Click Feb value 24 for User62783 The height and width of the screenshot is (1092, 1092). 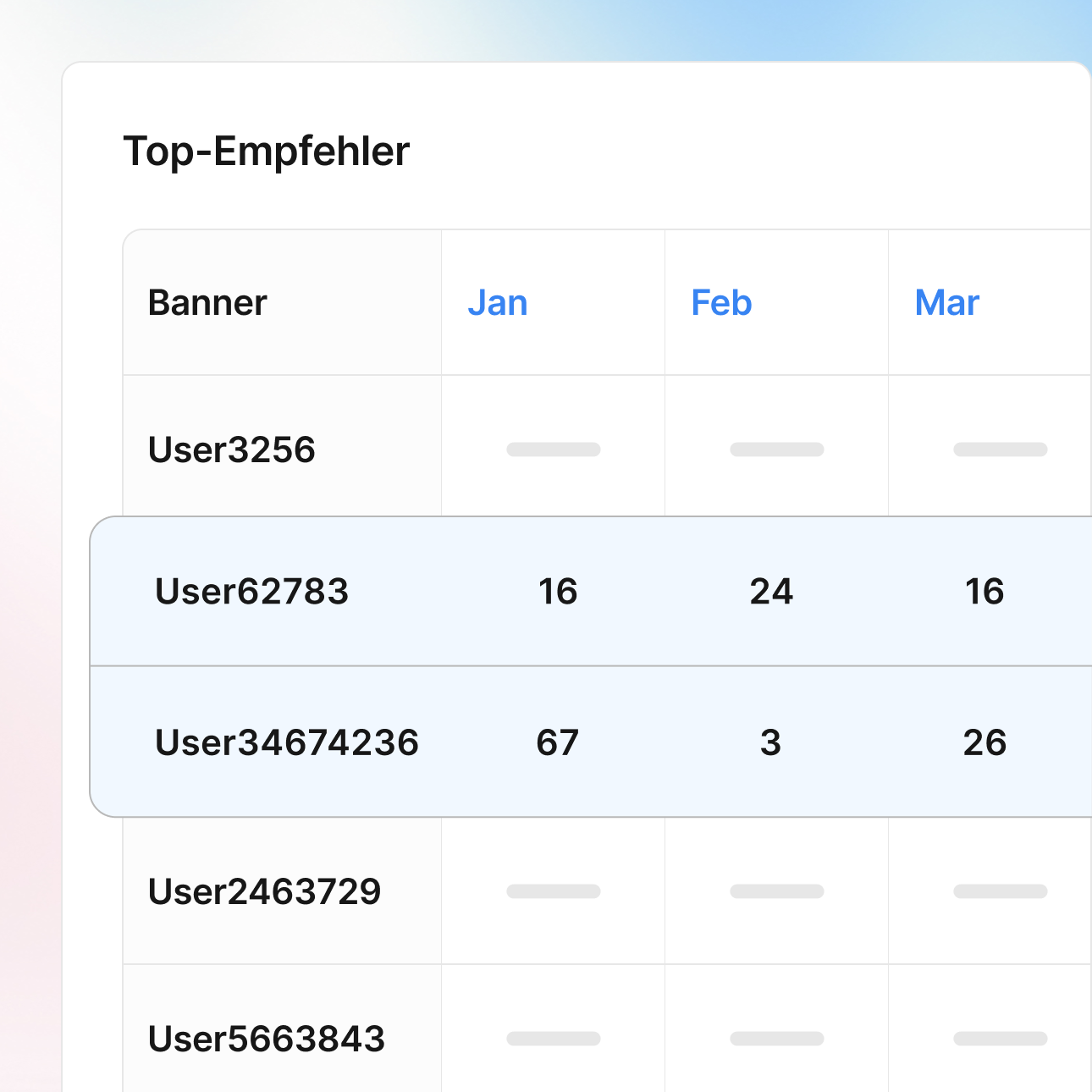tap(771, 592)
